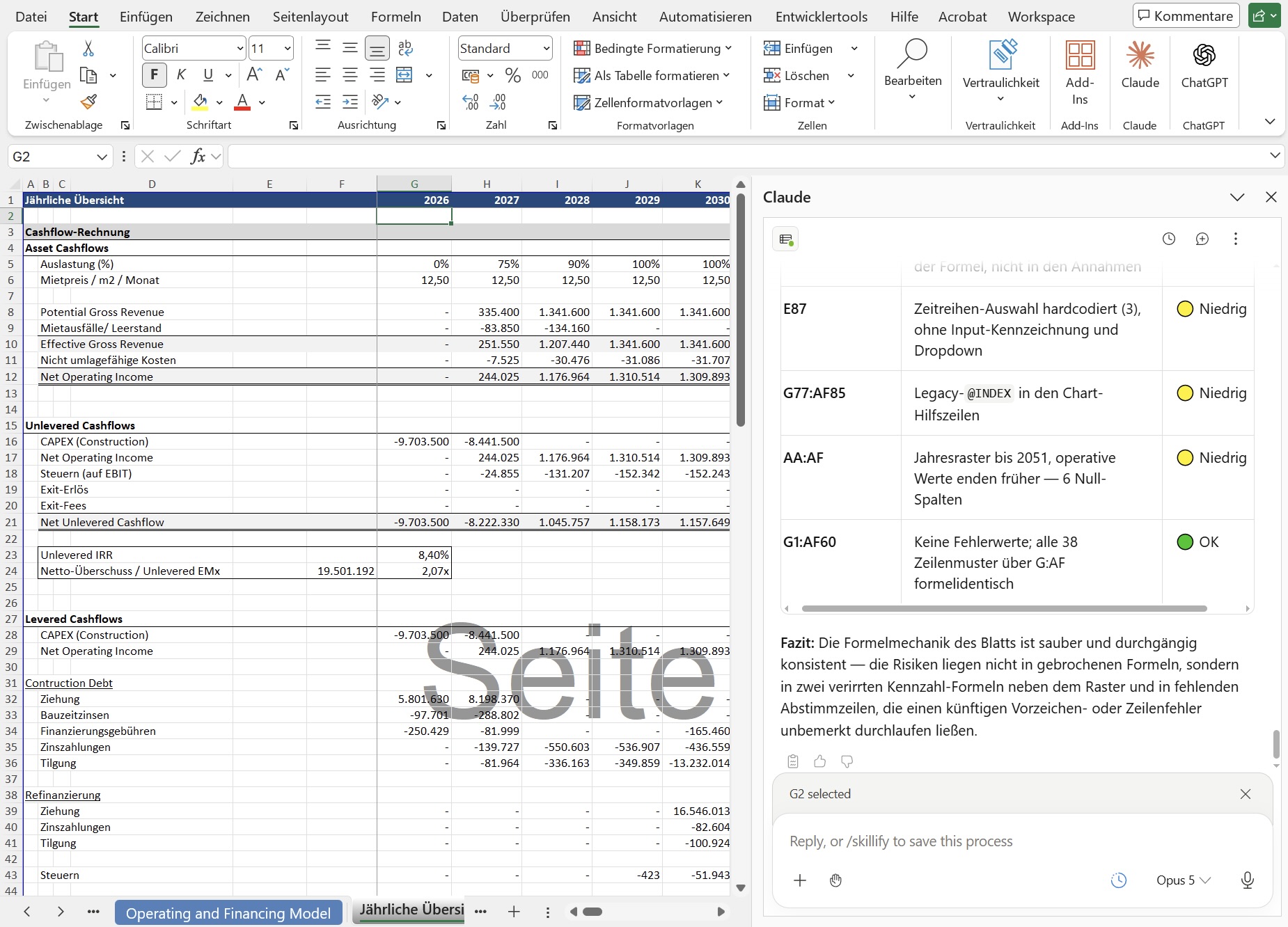Viewport: 1288px width, 927px height.
Task: Click the Copy icon in the clipboard group
Action: point(88,75)
